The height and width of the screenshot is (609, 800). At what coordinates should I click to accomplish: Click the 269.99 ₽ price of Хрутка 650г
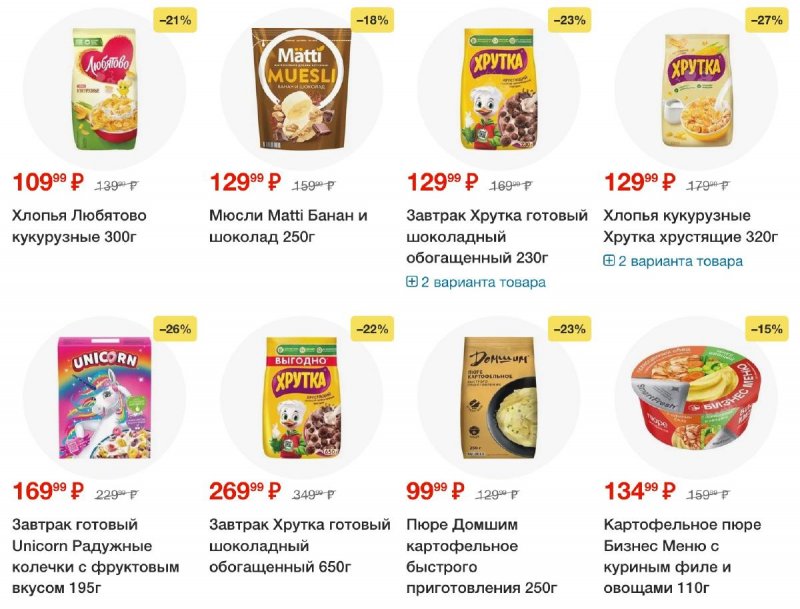245,491
